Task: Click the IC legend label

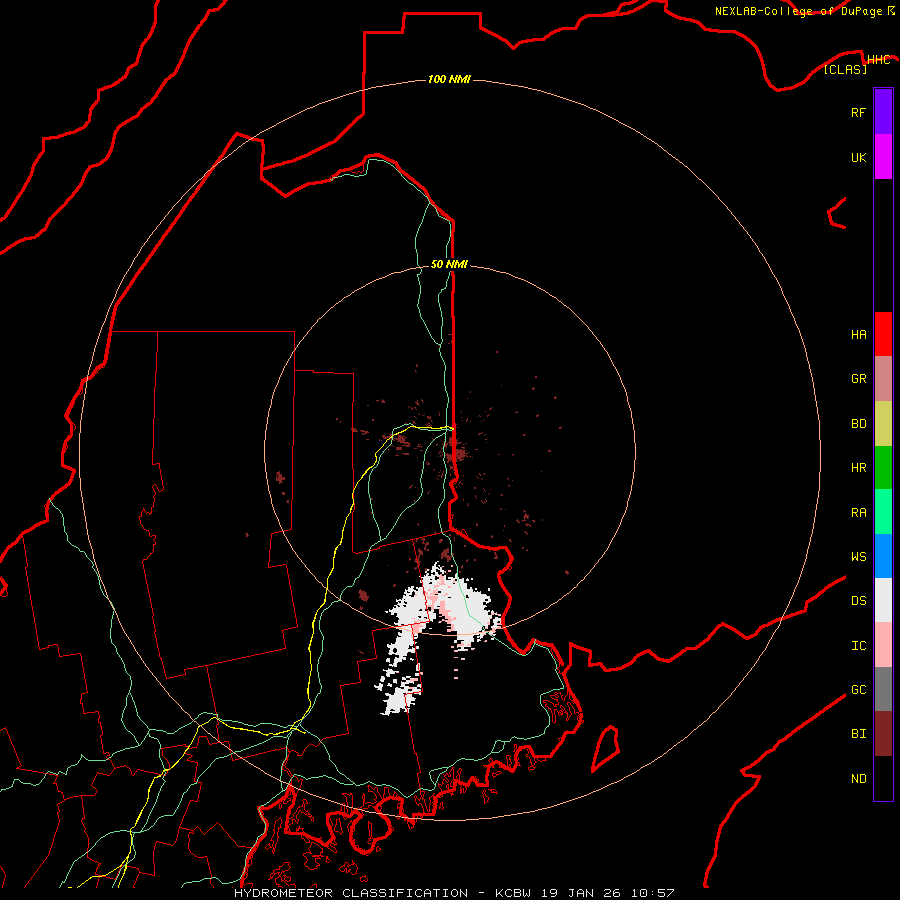Action: click(858, 646)
